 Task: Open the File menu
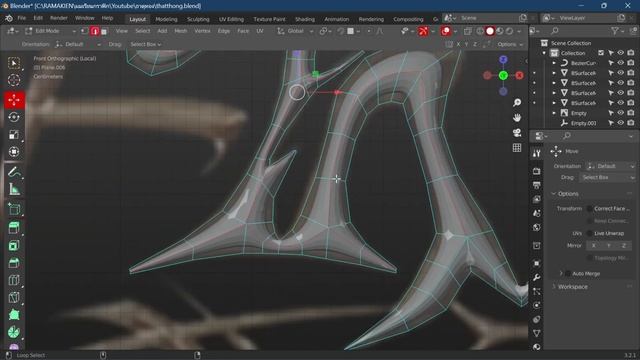(x=22, y=18)
